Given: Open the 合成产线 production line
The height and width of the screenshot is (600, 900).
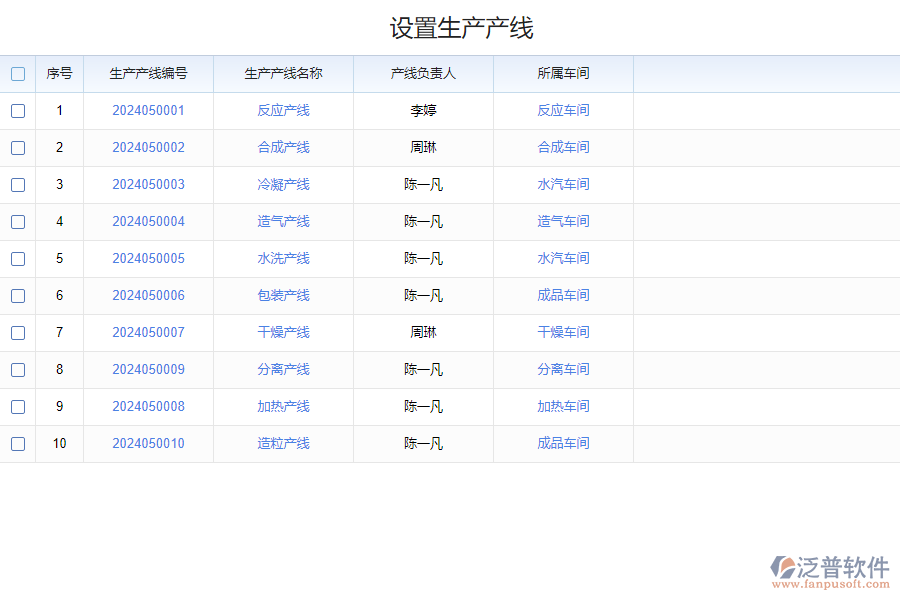Looking at the screenshot, I should tap(283, 147).
